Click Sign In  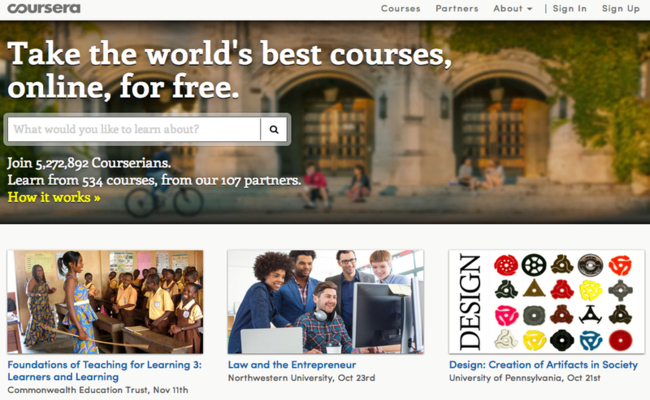pos(570,9)
